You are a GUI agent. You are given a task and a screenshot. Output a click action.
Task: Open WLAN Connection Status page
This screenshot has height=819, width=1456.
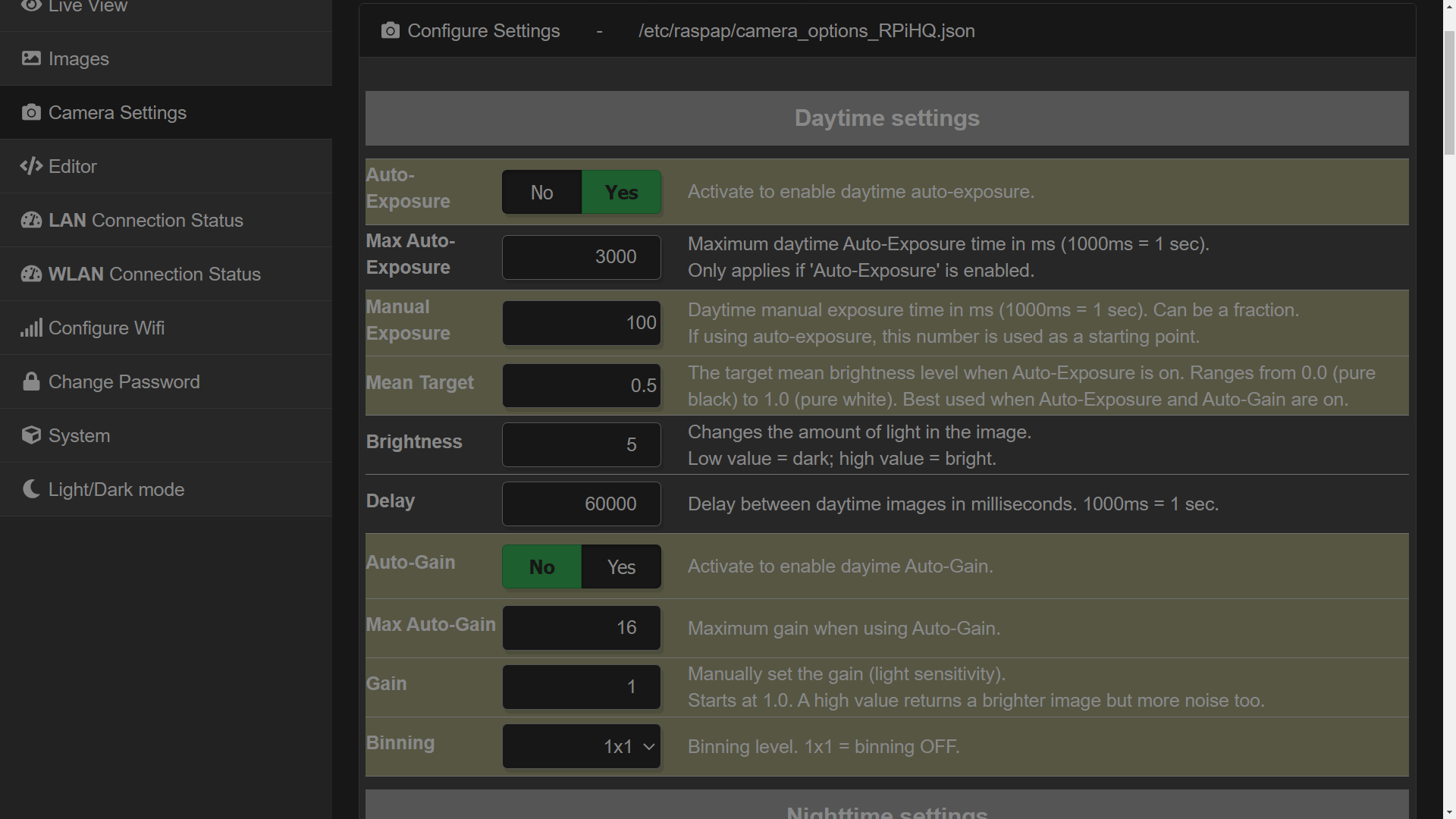point(166,274)
